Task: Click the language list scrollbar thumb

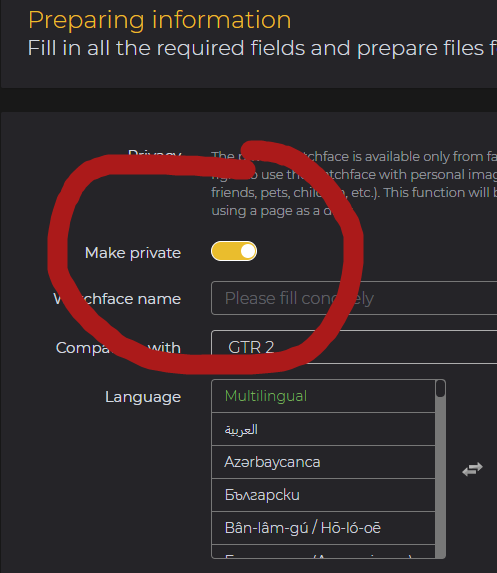Action: [x=440, y=389]
